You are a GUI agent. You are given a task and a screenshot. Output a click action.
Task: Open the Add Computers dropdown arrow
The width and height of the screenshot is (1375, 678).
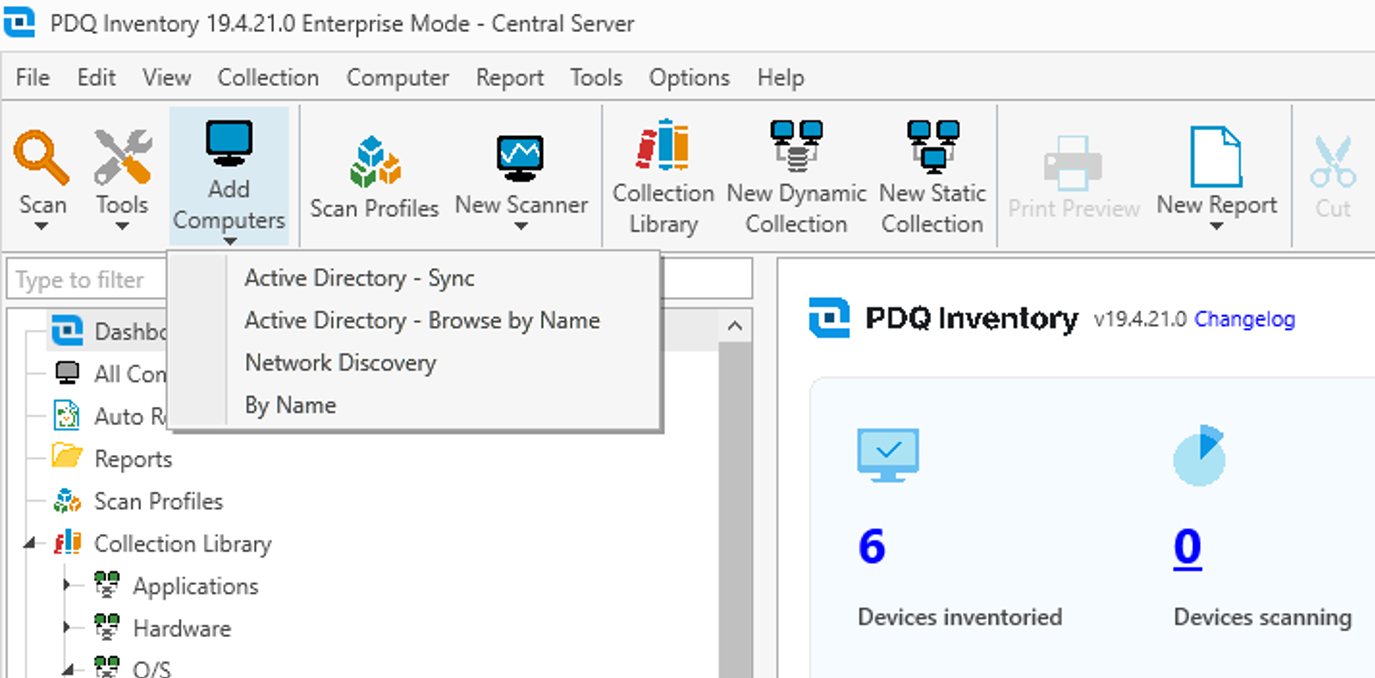pos(229,241)
